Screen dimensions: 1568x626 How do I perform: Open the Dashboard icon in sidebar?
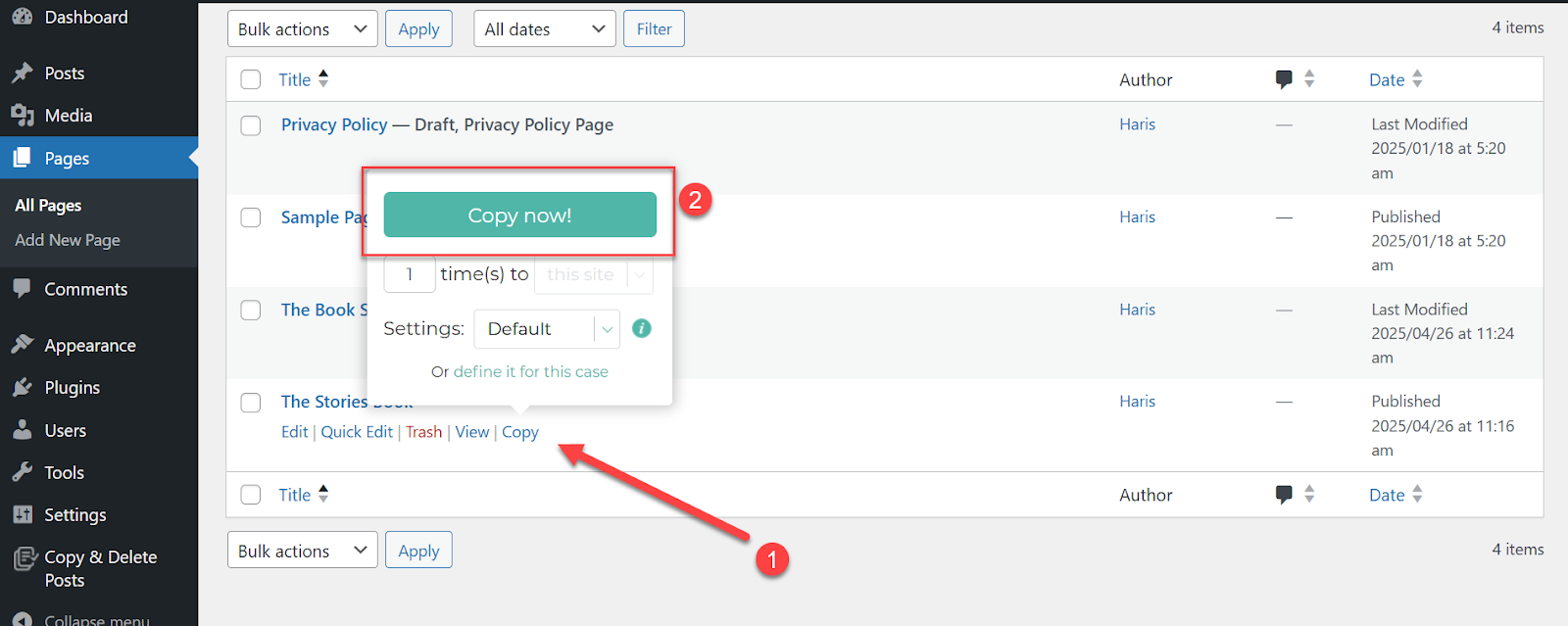[x=22, y=17]
